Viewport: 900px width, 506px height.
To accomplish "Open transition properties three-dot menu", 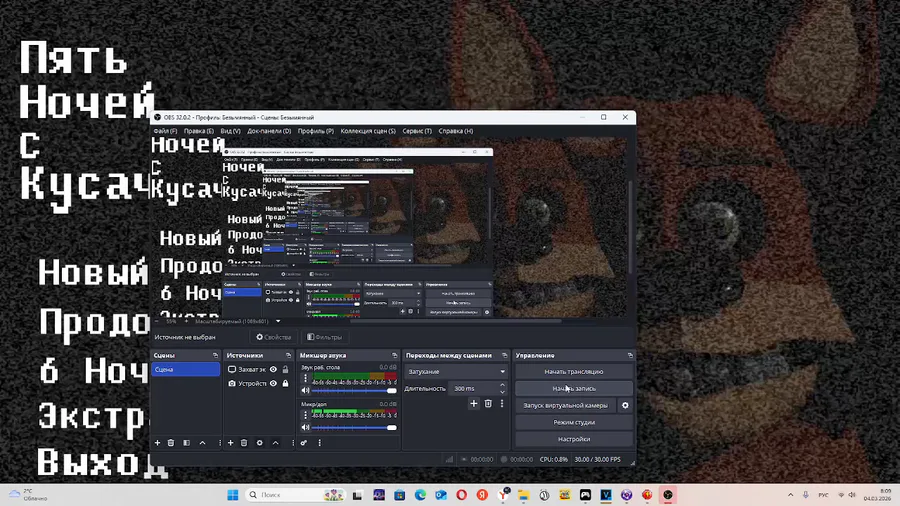I will click(x=502, y=404).
